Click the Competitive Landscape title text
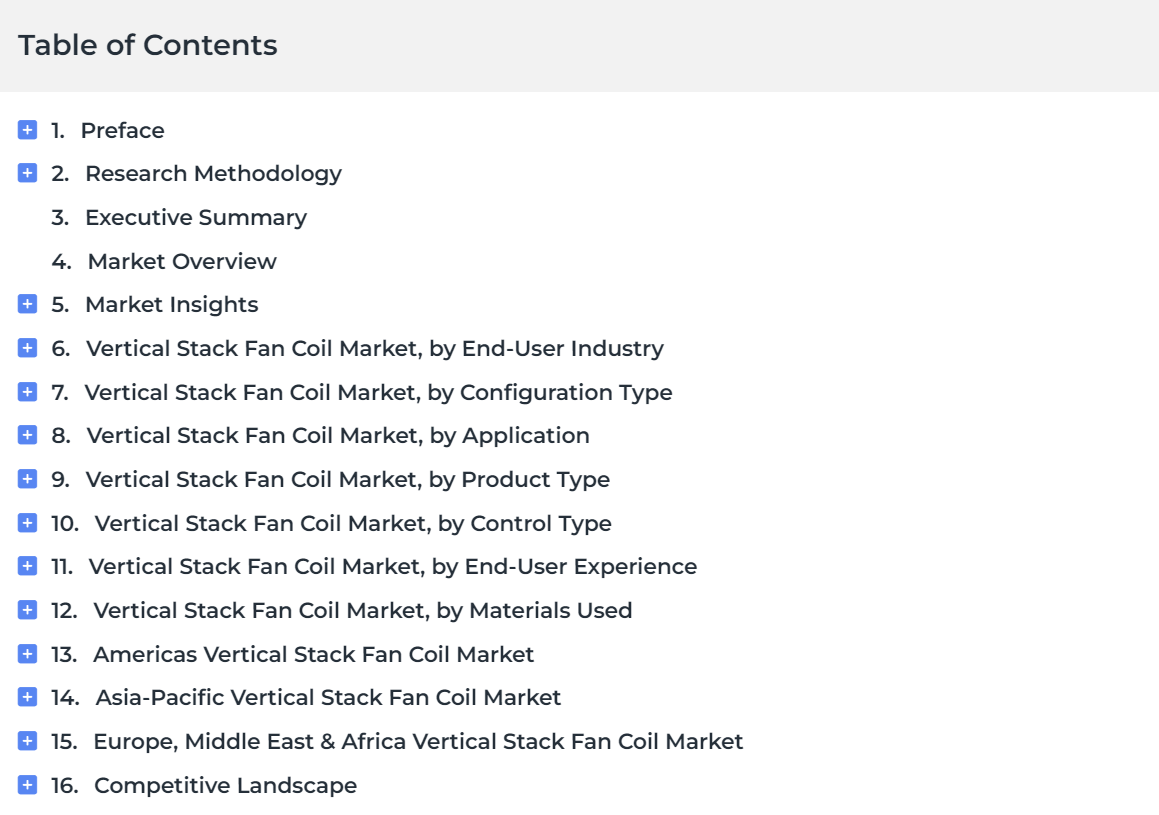The height and width of the screenshot is (815, 1159). pos(225,785)
